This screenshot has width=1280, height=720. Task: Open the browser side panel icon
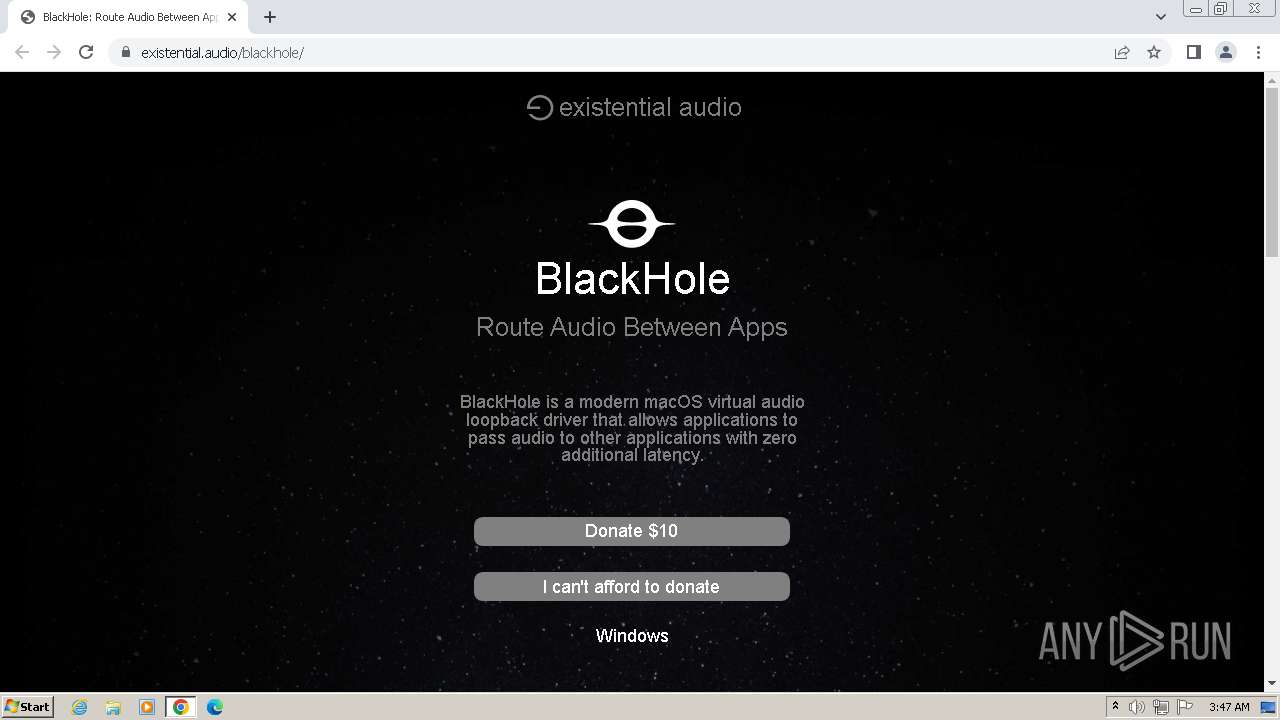(1193, 52)
